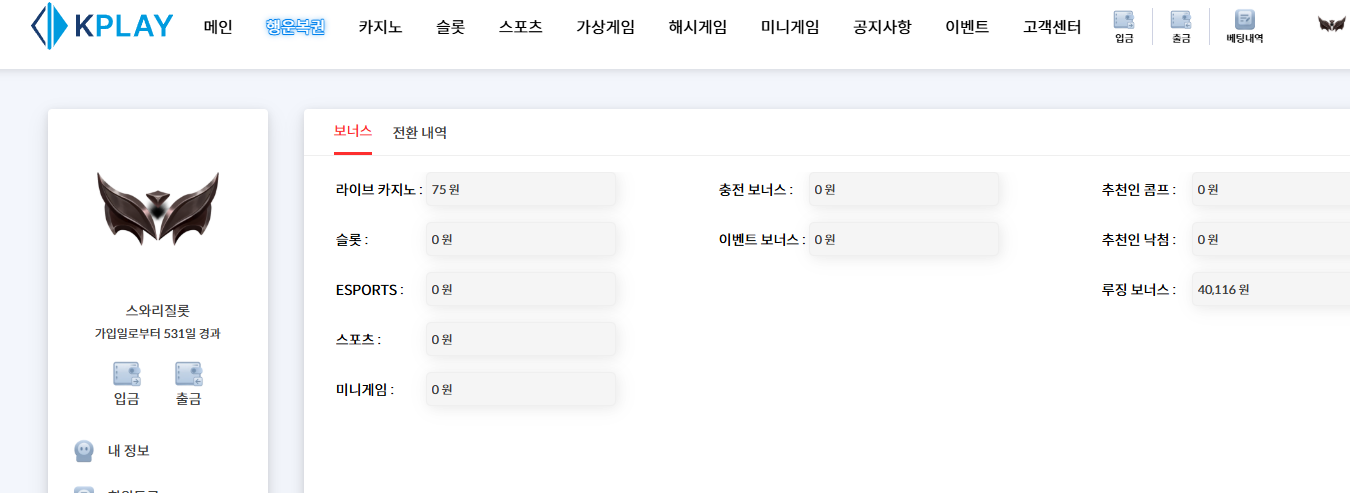Go to the 카지노 menu
1350x493 pixels.
click(x=380, y=27)
